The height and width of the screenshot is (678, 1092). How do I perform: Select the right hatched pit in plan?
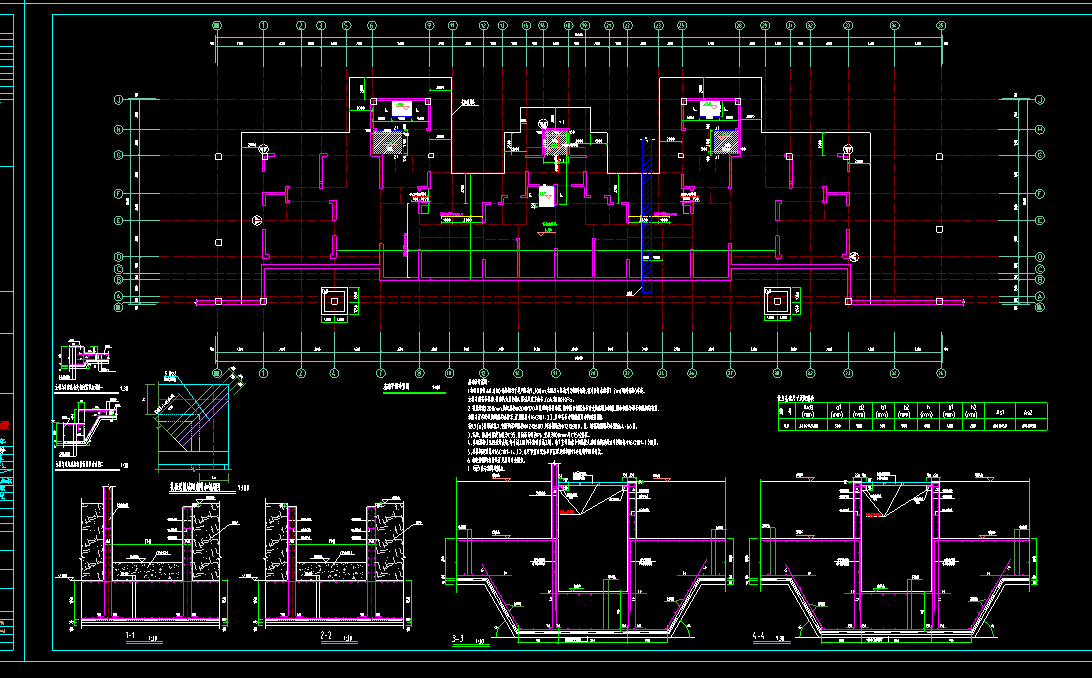(728, 140)
